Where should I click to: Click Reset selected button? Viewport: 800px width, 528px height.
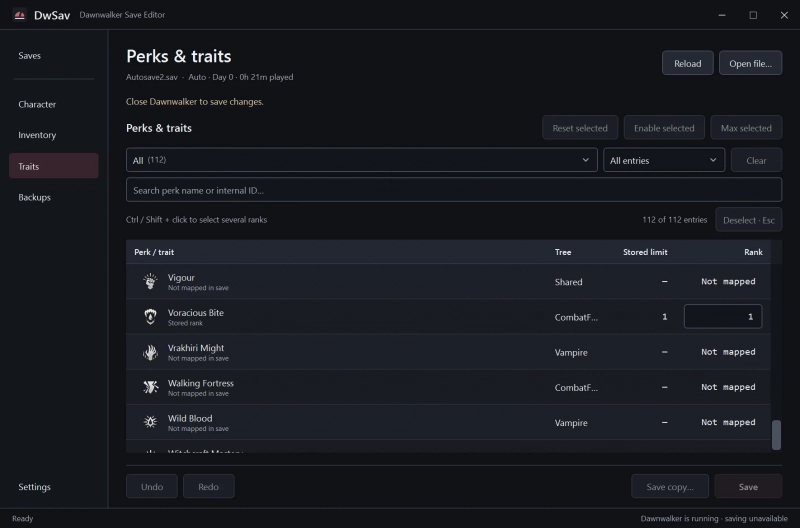(580, 128)
